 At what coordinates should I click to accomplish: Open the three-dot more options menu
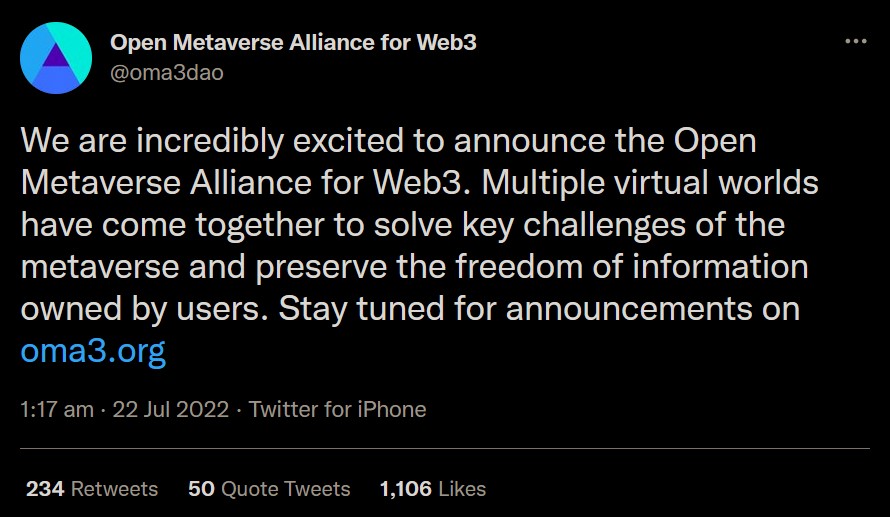coord(855,41)
